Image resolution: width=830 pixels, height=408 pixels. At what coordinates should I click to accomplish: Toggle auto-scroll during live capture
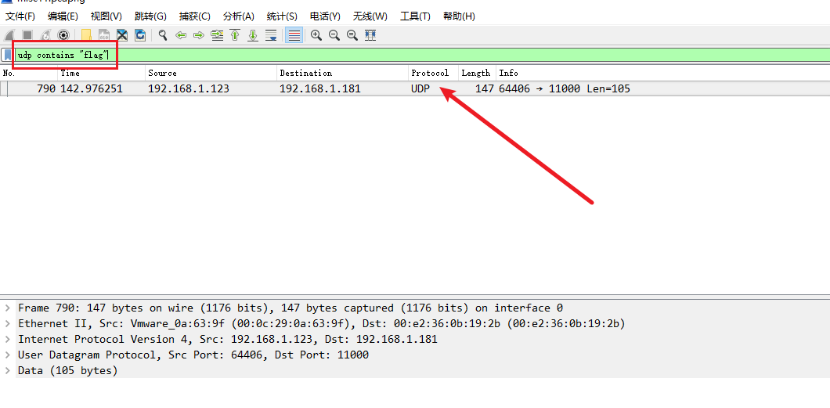coord(272,35)
